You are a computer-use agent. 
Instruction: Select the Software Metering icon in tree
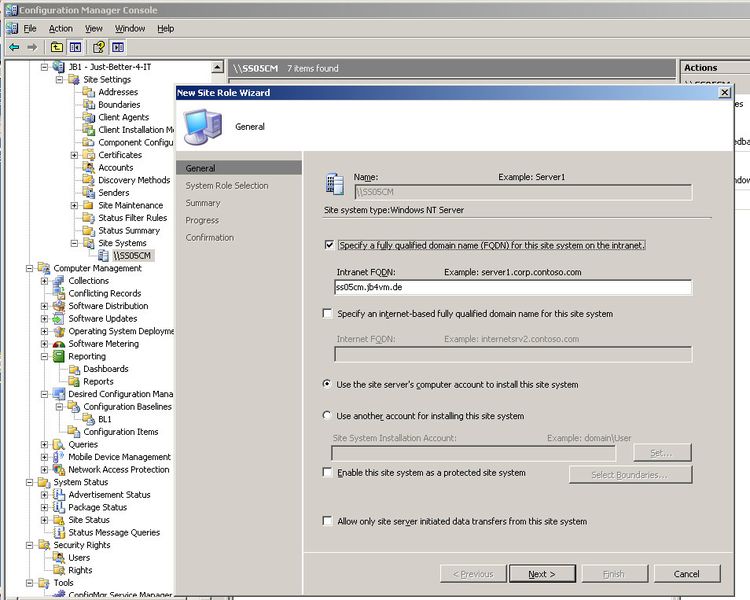pyautogui.click(x=59, y=344)
